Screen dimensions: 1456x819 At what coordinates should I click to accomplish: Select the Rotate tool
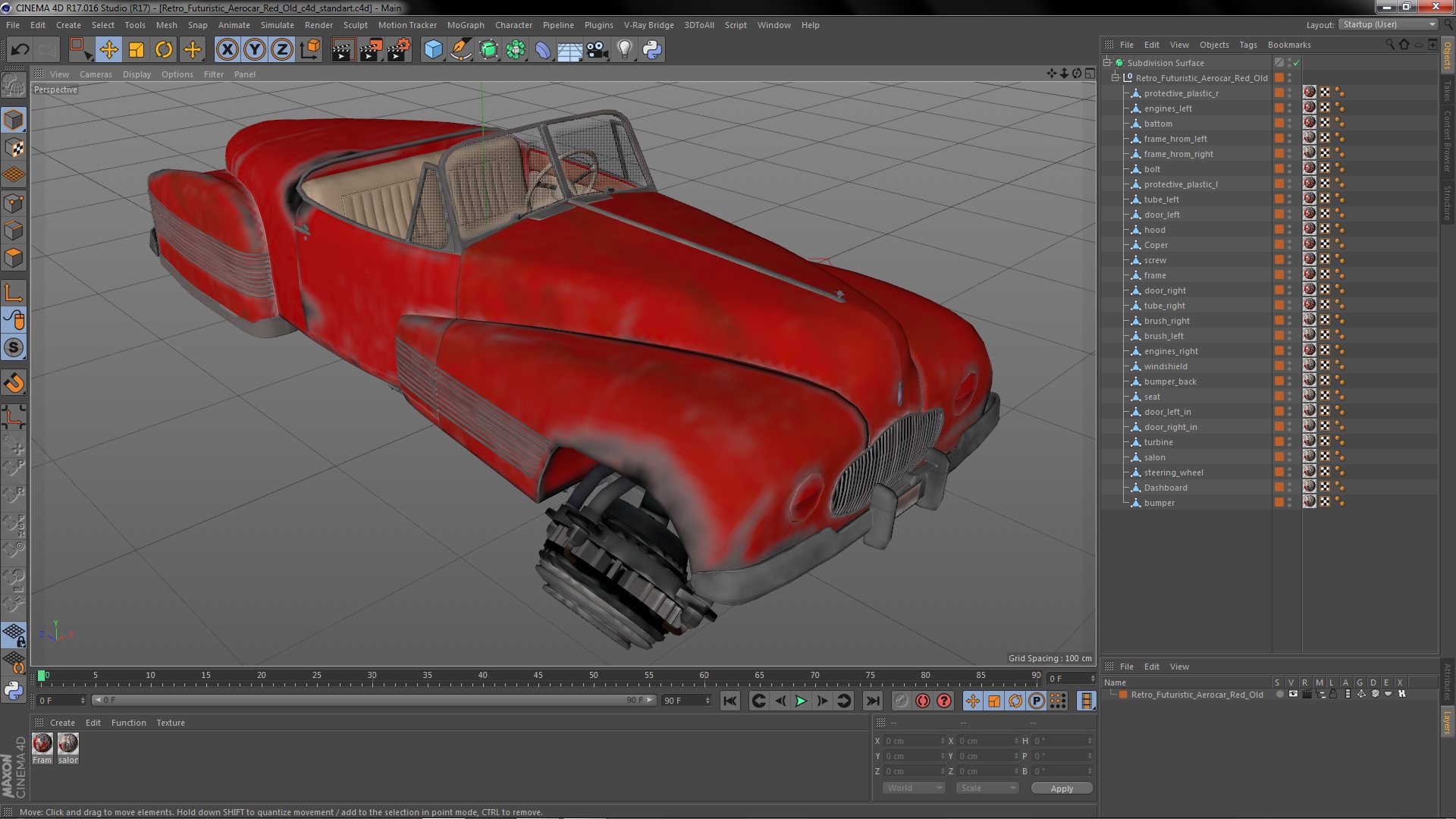164,50
